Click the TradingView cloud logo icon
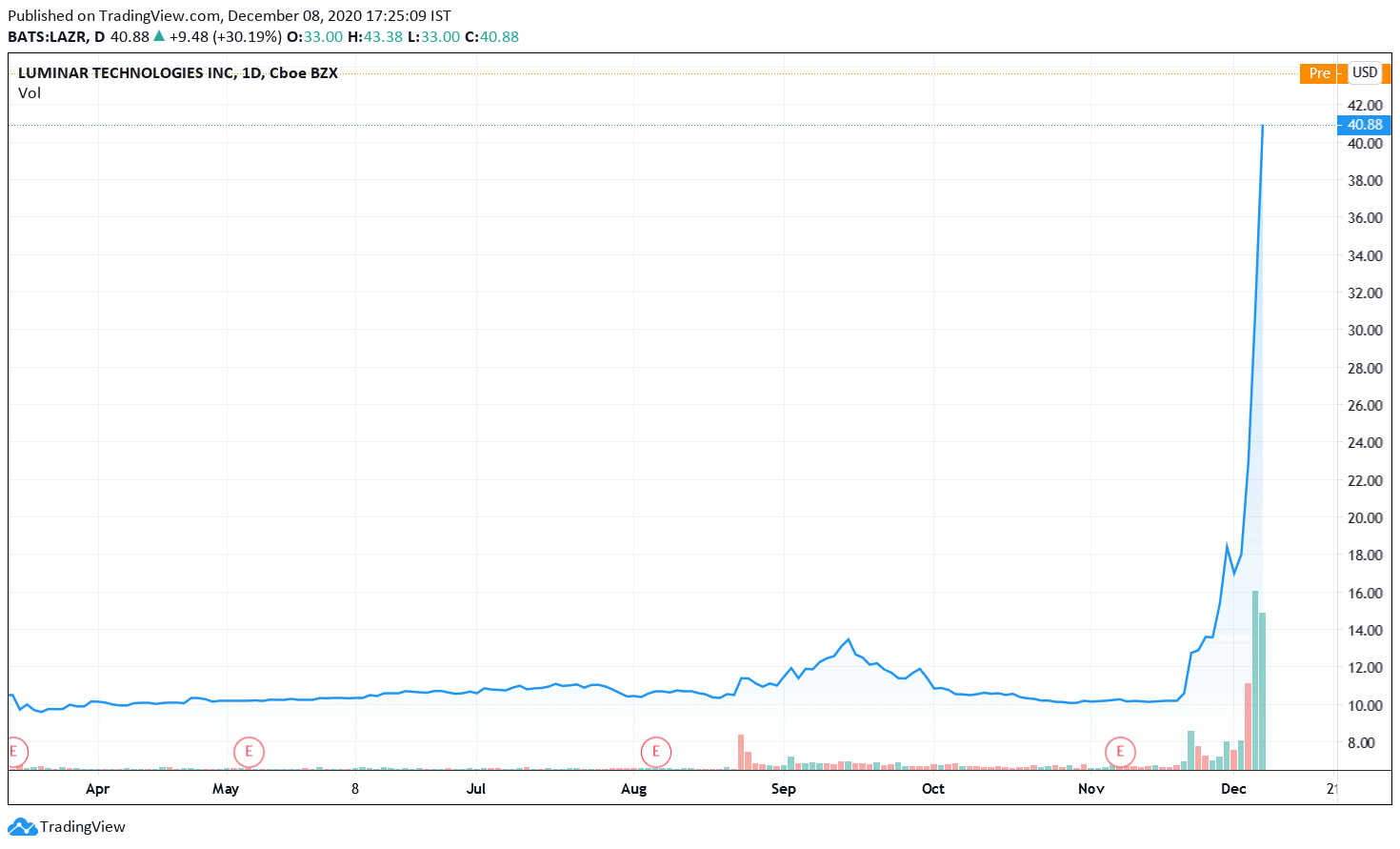Screen dimensions: 1400x849 click(22, 827)
